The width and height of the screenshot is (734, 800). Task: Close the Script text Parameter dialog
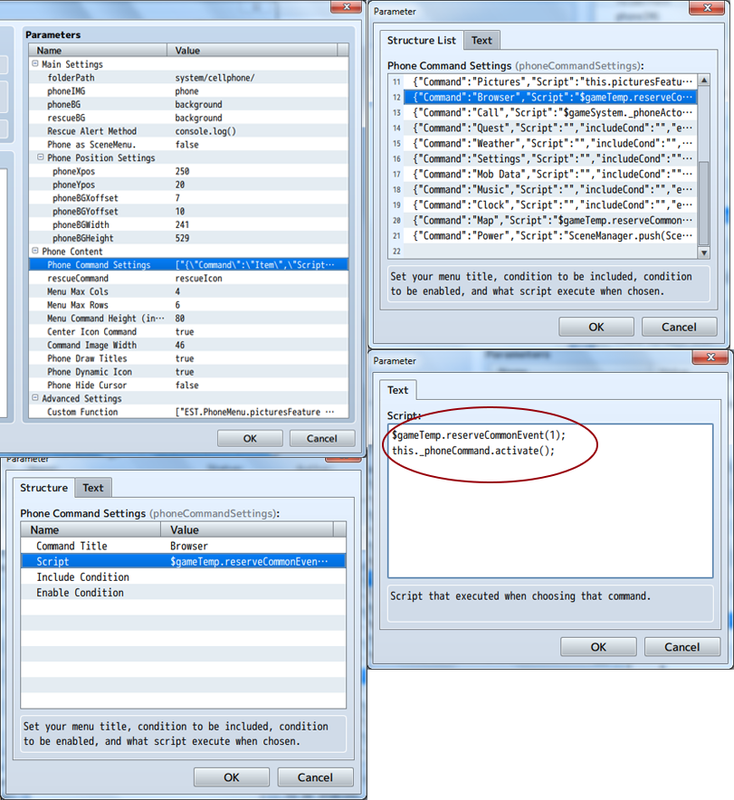711,357
